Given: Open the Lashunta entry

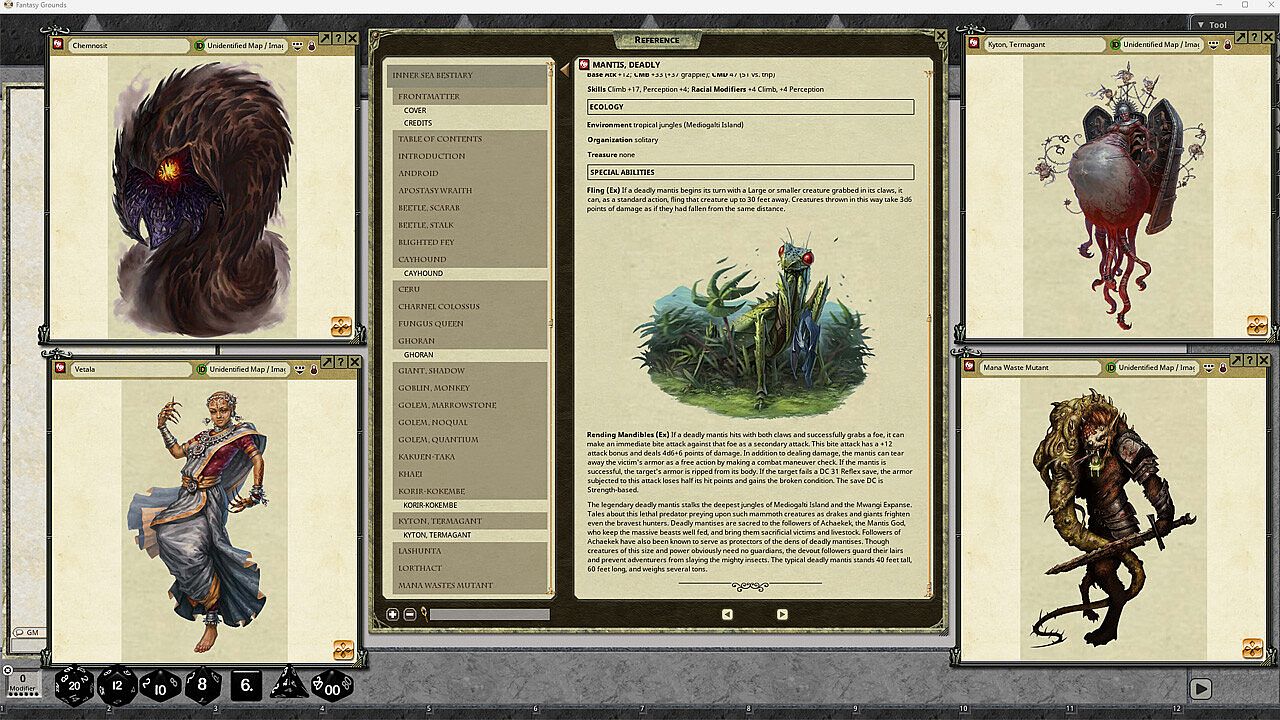Looking at the screenshot, I should pos(470,551).
